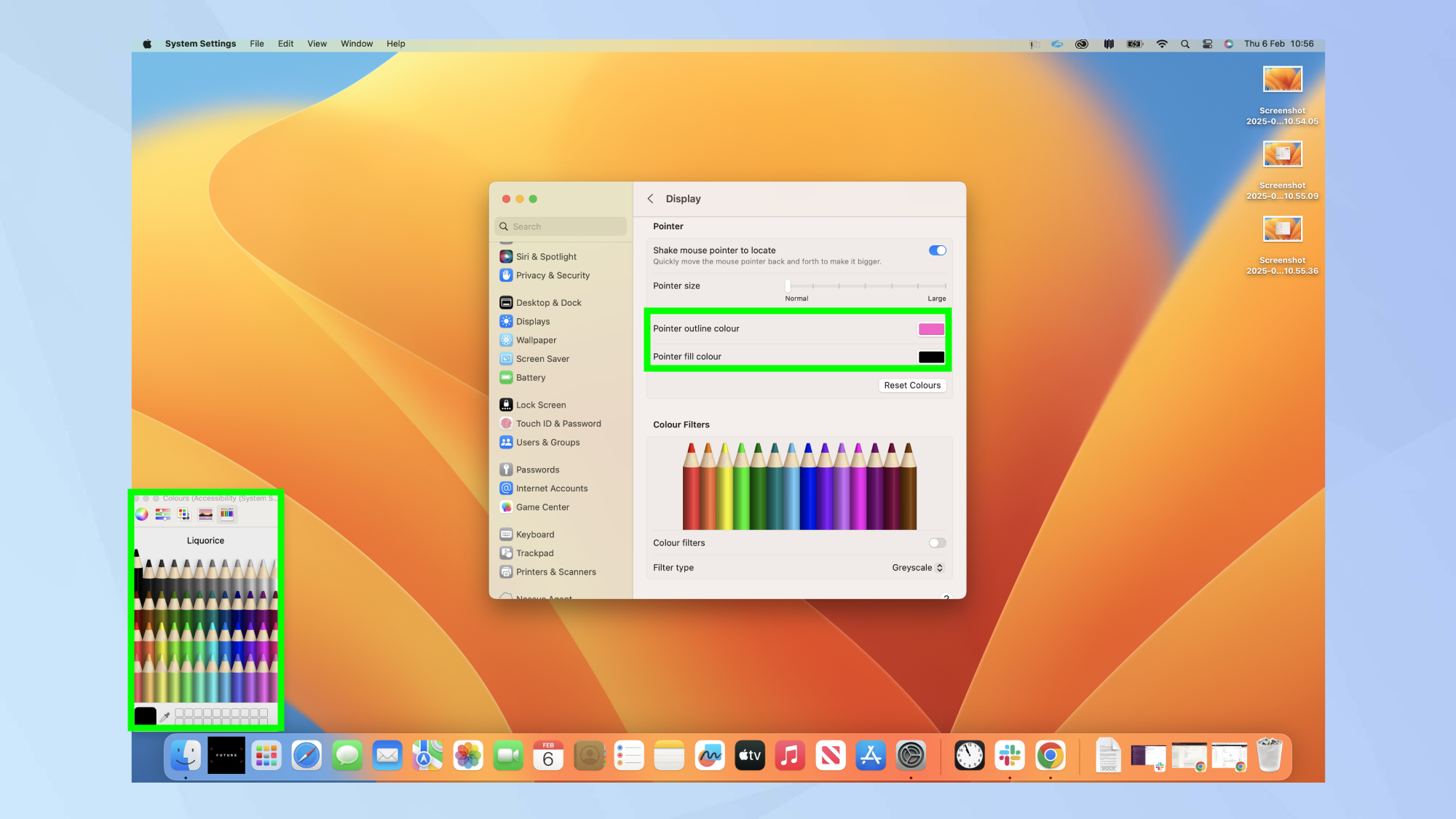This screenshot has width=1456, height=819.
Task: Disable Shake mouse pointer to locate
Action: (938, 250)
